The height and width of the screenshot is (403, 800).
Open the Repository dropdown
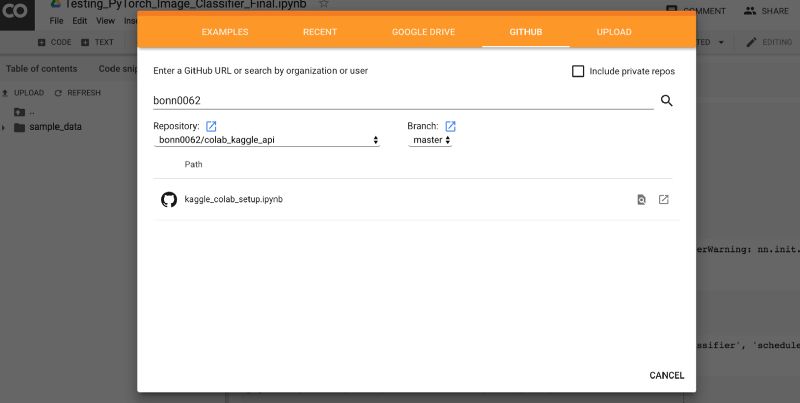[267, 140]
